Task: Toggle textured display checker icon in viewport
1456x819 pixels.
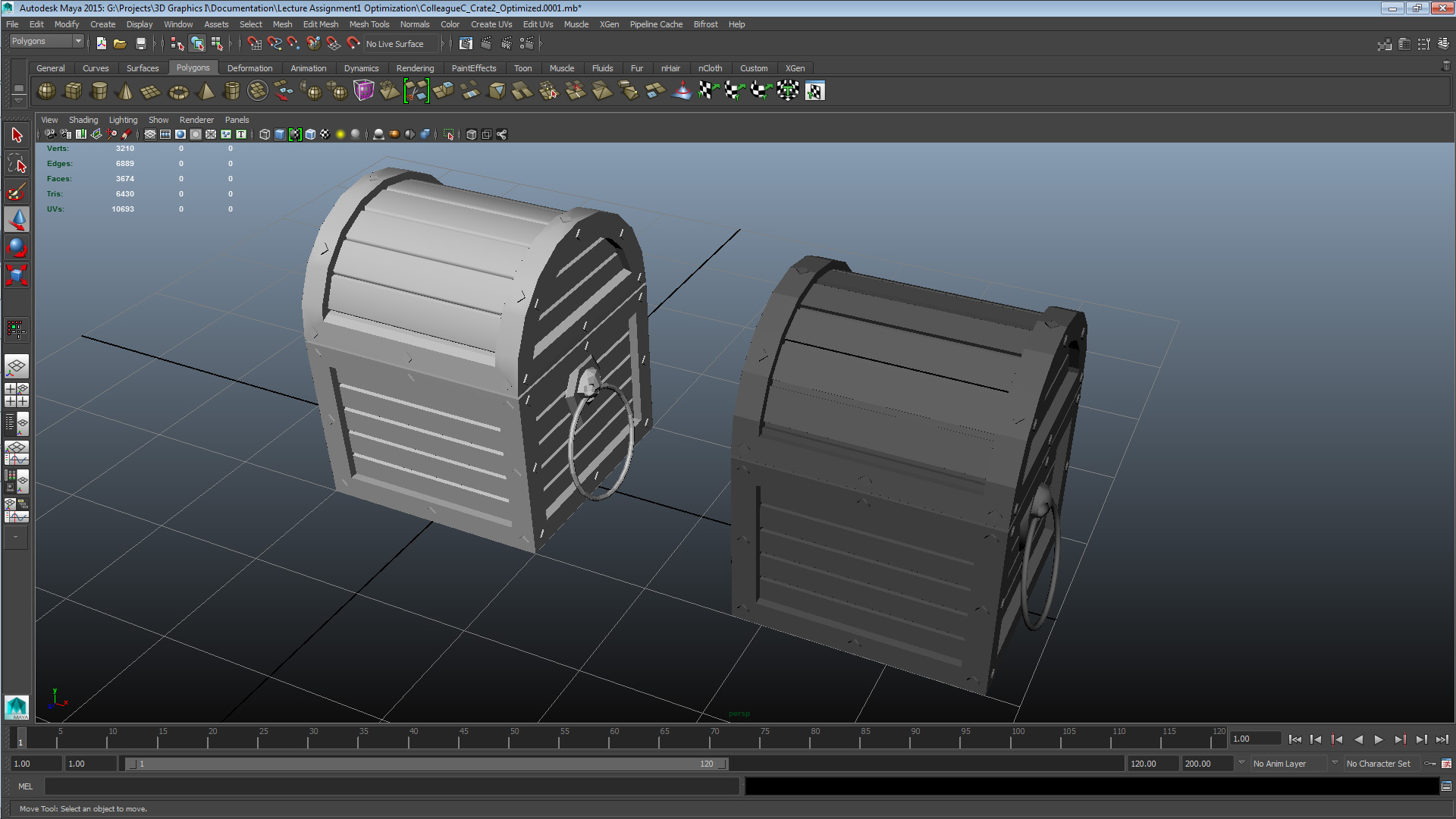Action: pos(325,135)
